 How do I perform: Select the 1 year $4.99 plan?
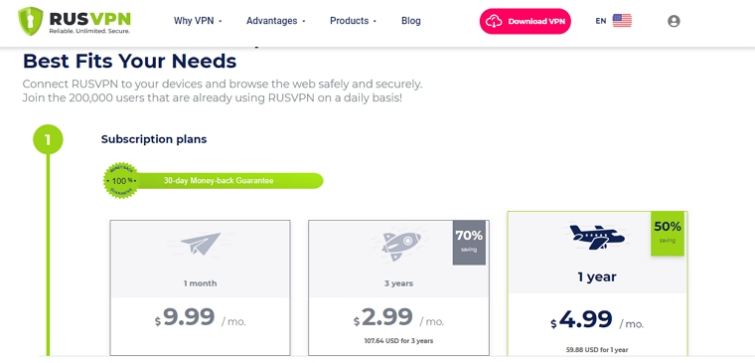(597, 284)
